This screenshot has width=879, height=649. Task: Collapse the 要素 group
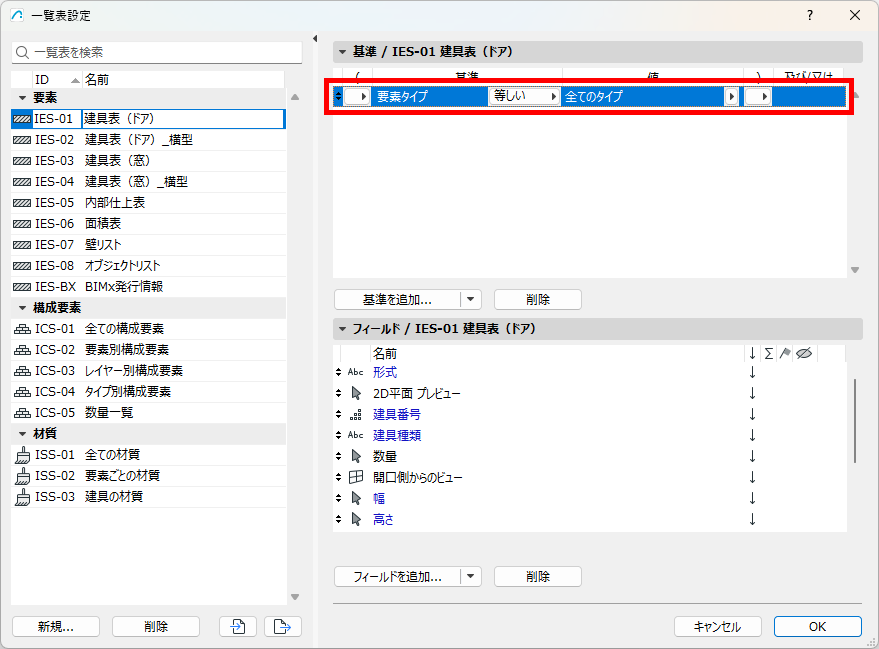[22, 98]
